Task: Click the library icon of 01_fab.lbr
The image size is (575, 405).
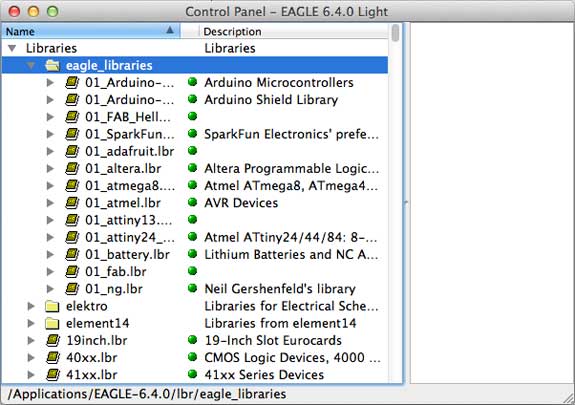Action: (x=72, y=271)
